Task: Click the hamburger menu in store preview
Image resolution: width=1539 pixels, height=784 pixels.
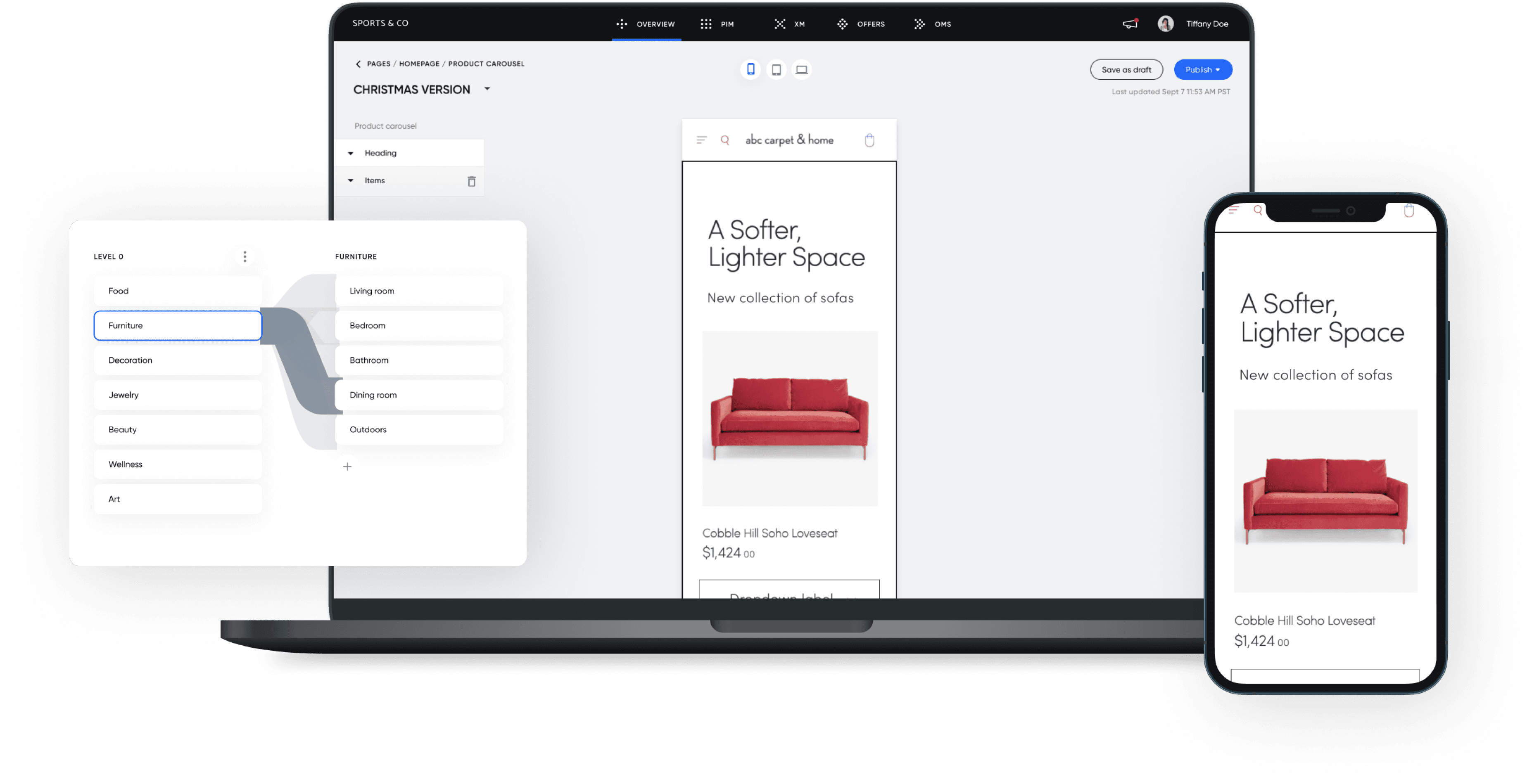Action: (x=701, y=140)
